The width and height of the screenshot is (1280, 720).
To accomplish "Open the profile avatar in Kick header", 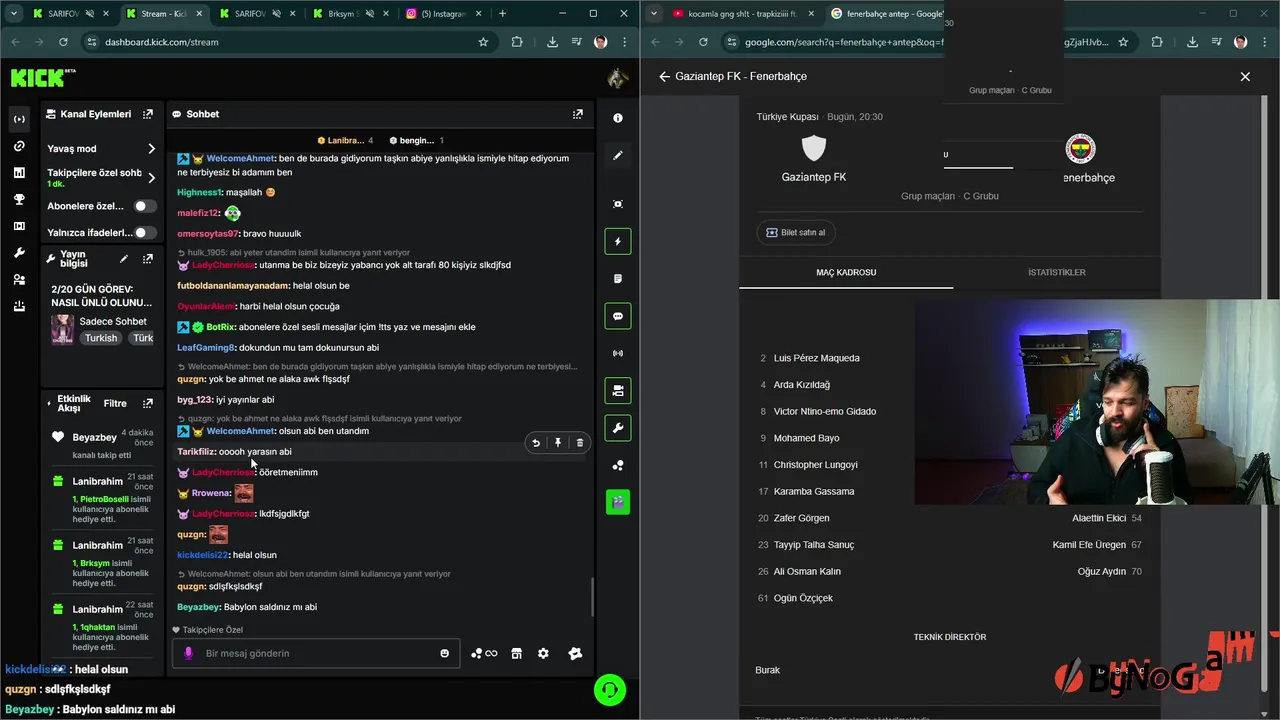I will tap(617, 78).
